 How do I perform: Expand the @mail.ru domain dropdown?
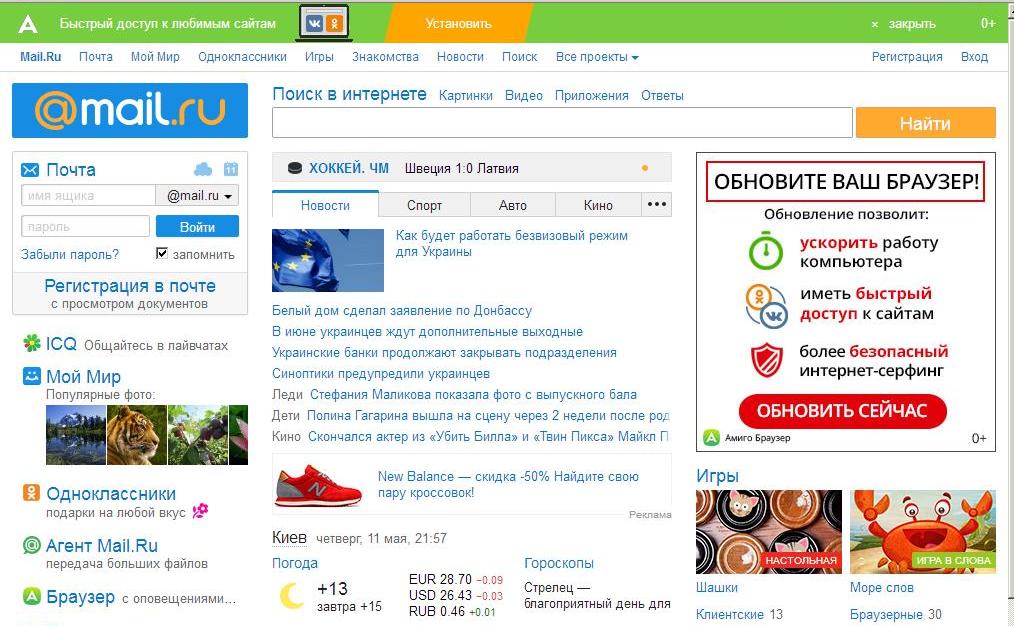pos(197,195)
